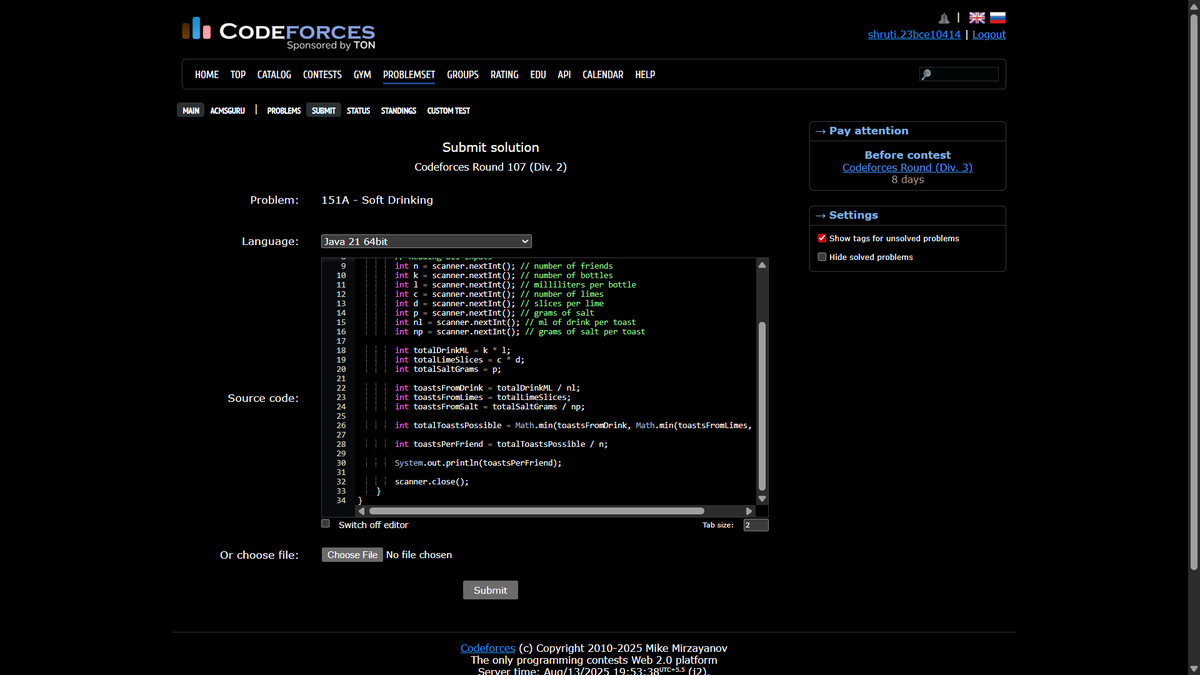Viewport: 1200px width, 675px height.
Task: Open the GROUPS menu item
Action: tap(463, 75)
